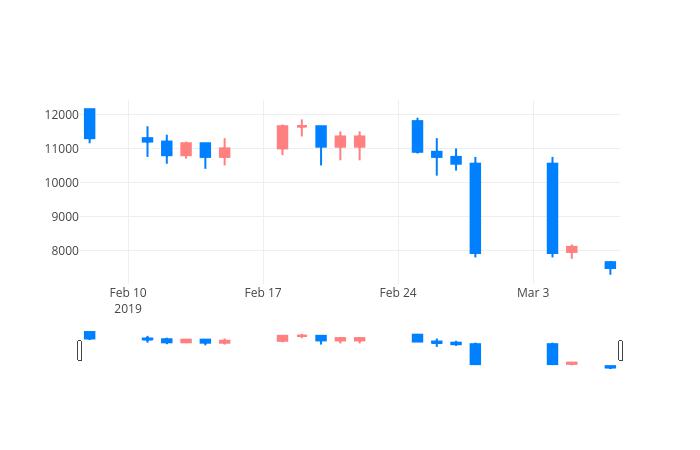Click the small red candle near 8000
The width and height of the screenshot is (700, 450).
[x=572, y=251]
